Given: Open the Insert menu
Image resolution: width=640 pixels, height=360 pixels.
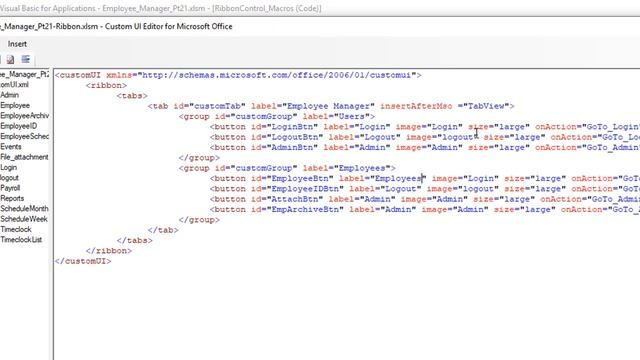Looking at the screenshot, I should [17, 44].
